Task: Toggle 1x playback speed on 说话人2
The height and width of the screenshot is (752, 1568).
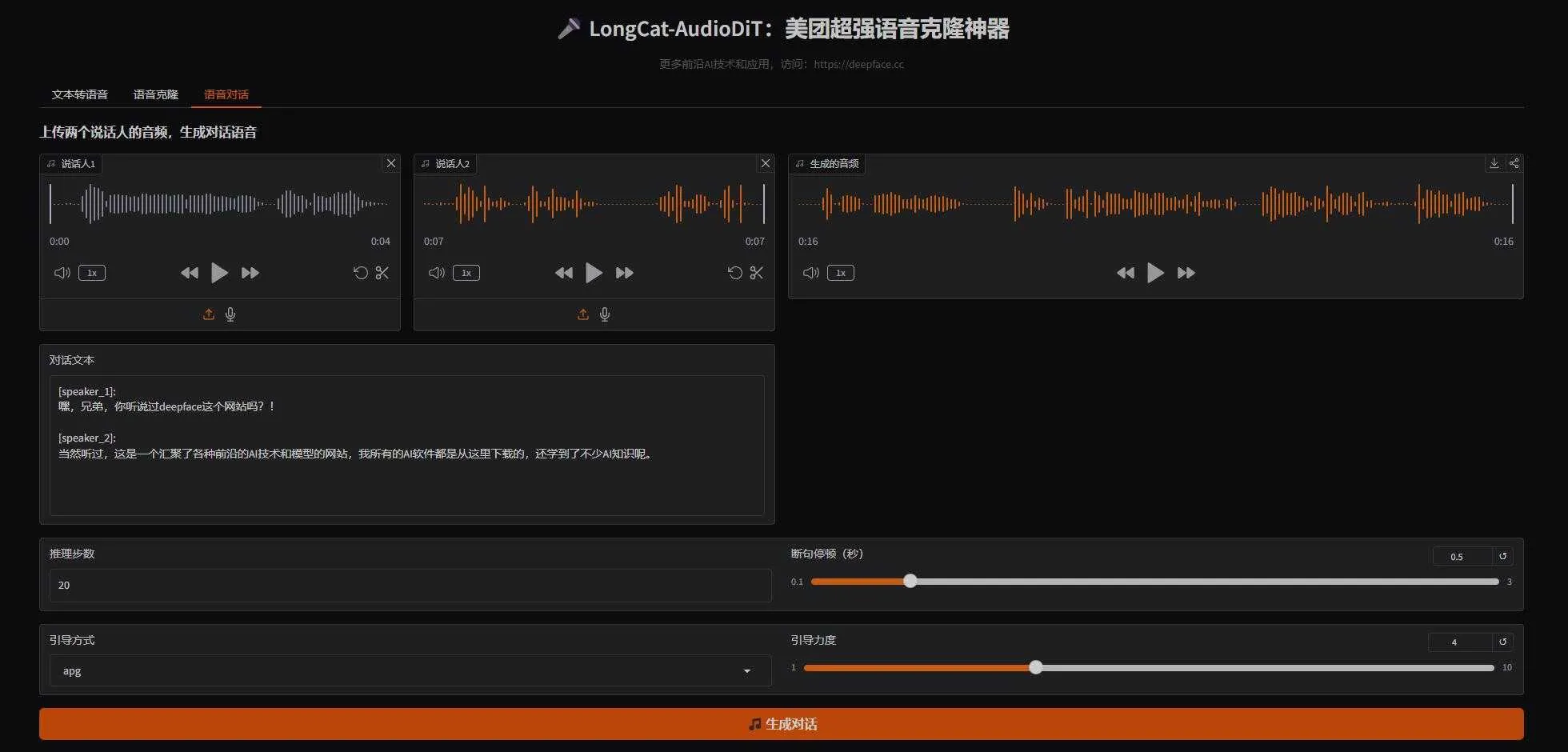Action: tap(466, 273)
